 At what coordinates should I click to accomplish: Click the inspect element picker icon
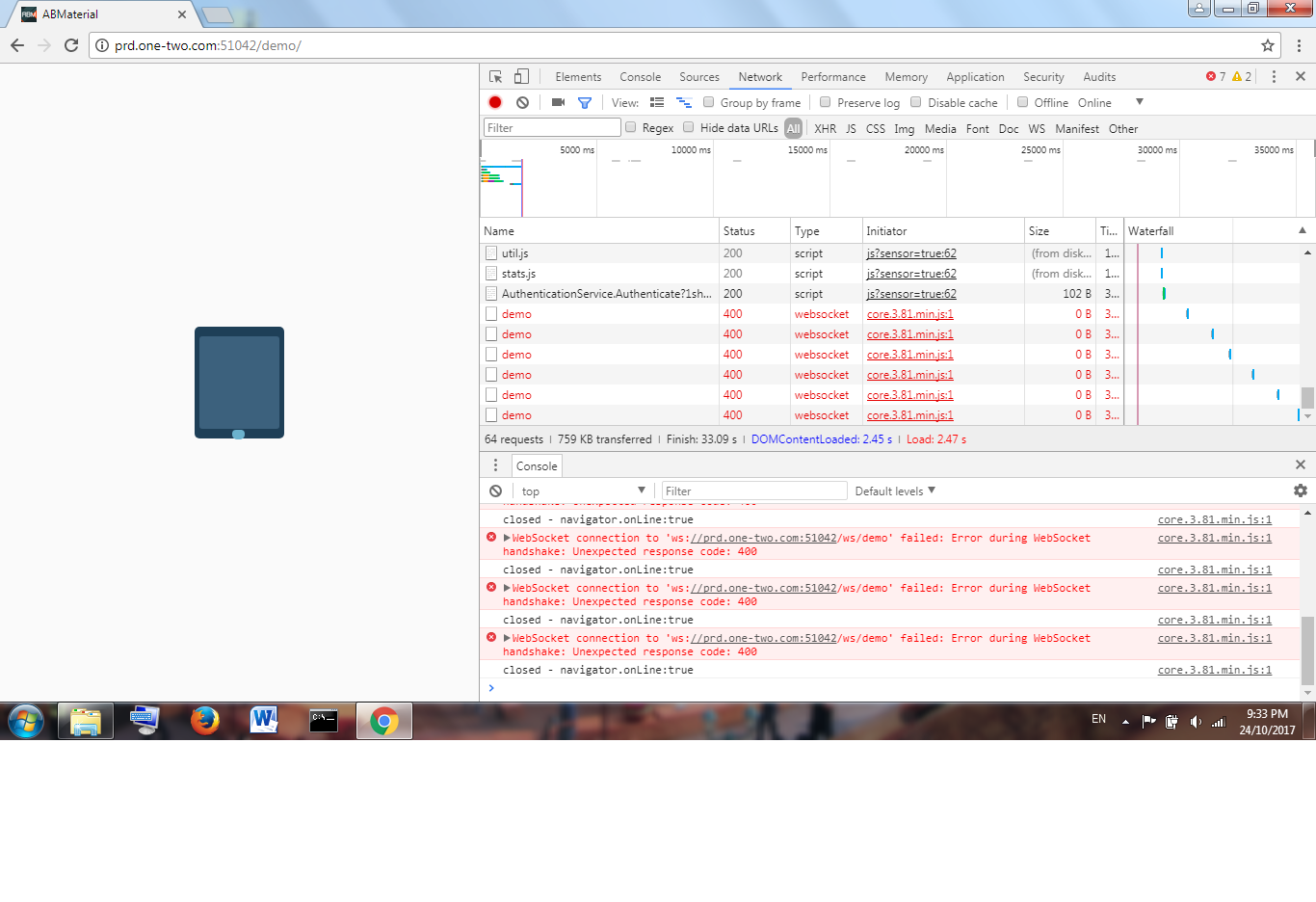(495, 77)
